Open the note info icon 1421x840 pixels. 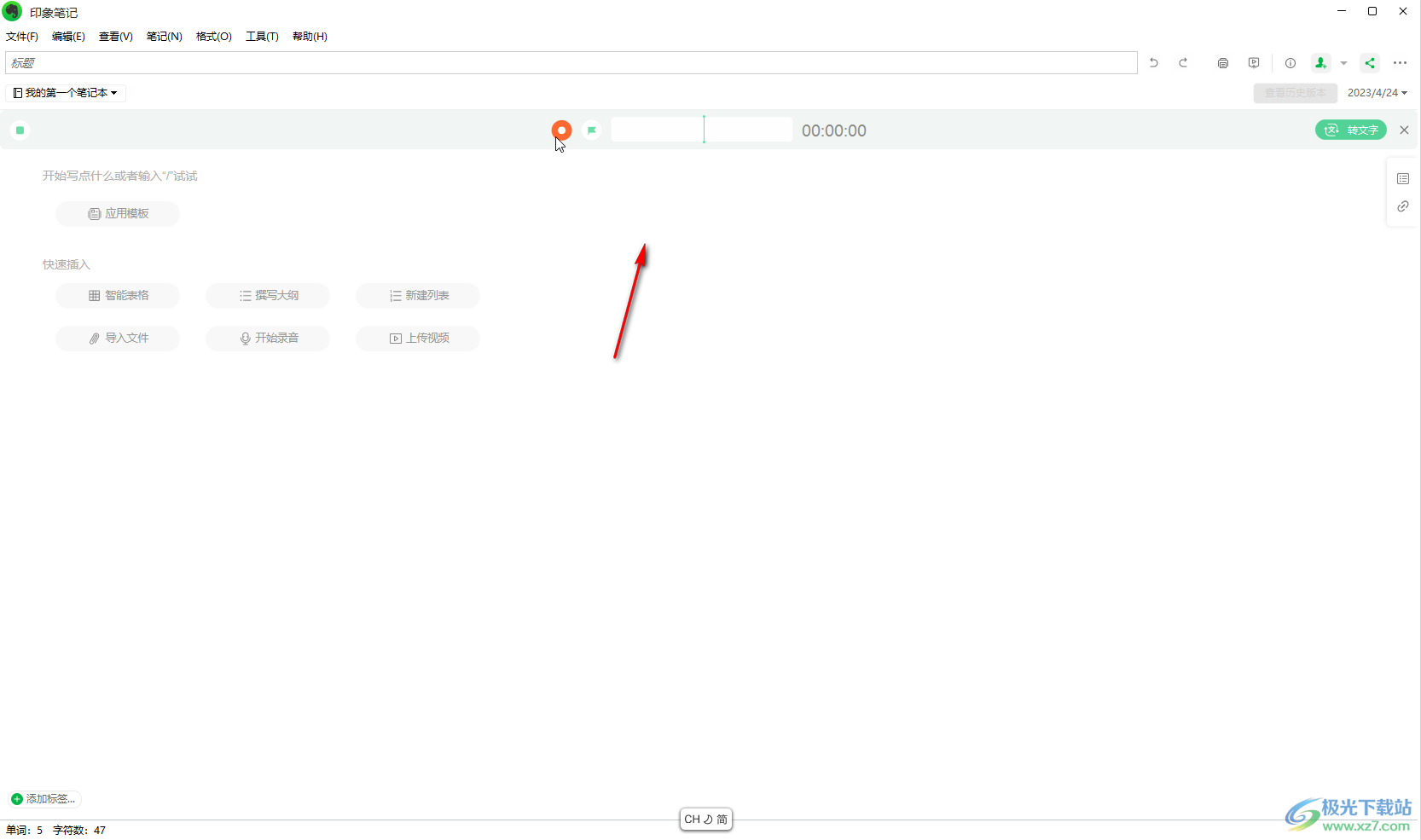pos(1290,63)
